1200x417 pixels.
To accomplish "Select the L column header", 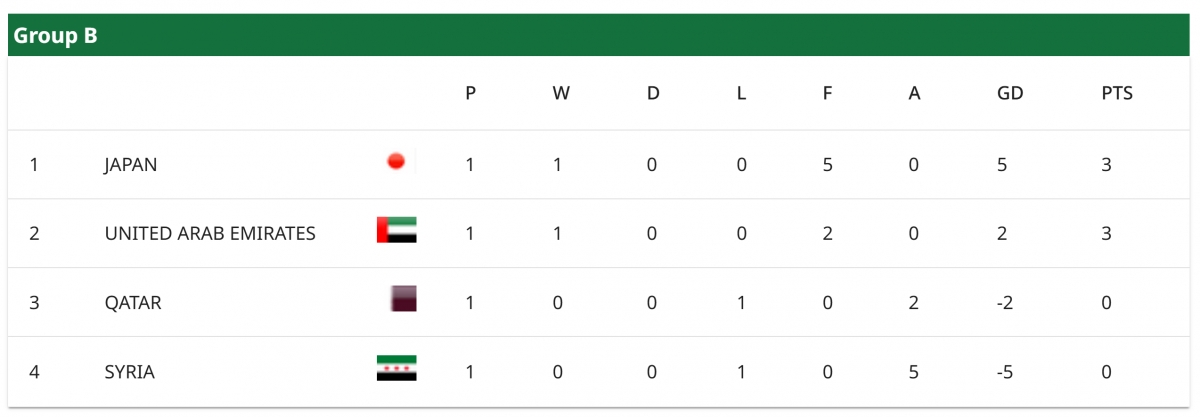I will 741,94.
